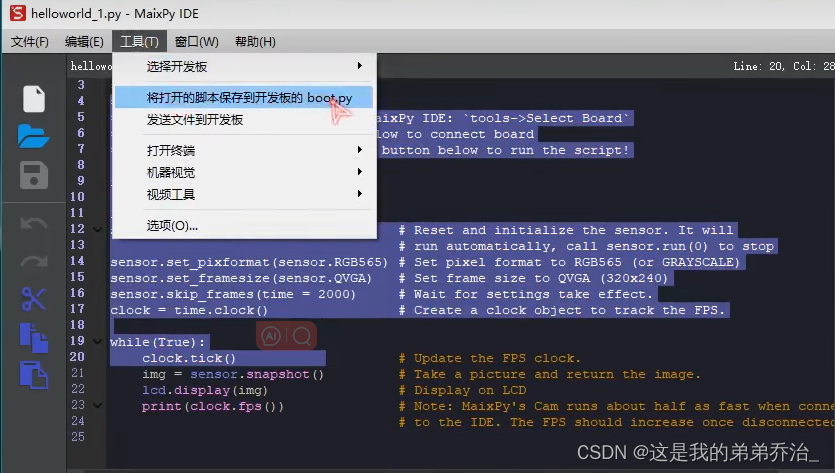The image size is (835, 473).
Task: Click '# Update the FPS clock.' comment
Action: (x=489, y=358)
